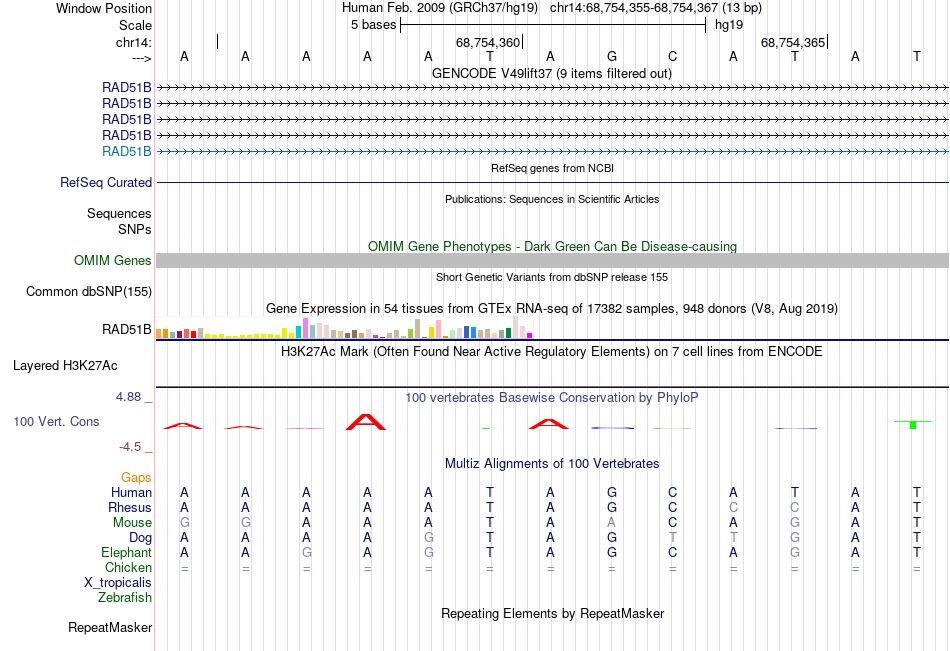Click the 'chr14:' ruler label
The height and width of the screenshot is (651, 950).
pos(134,42)
